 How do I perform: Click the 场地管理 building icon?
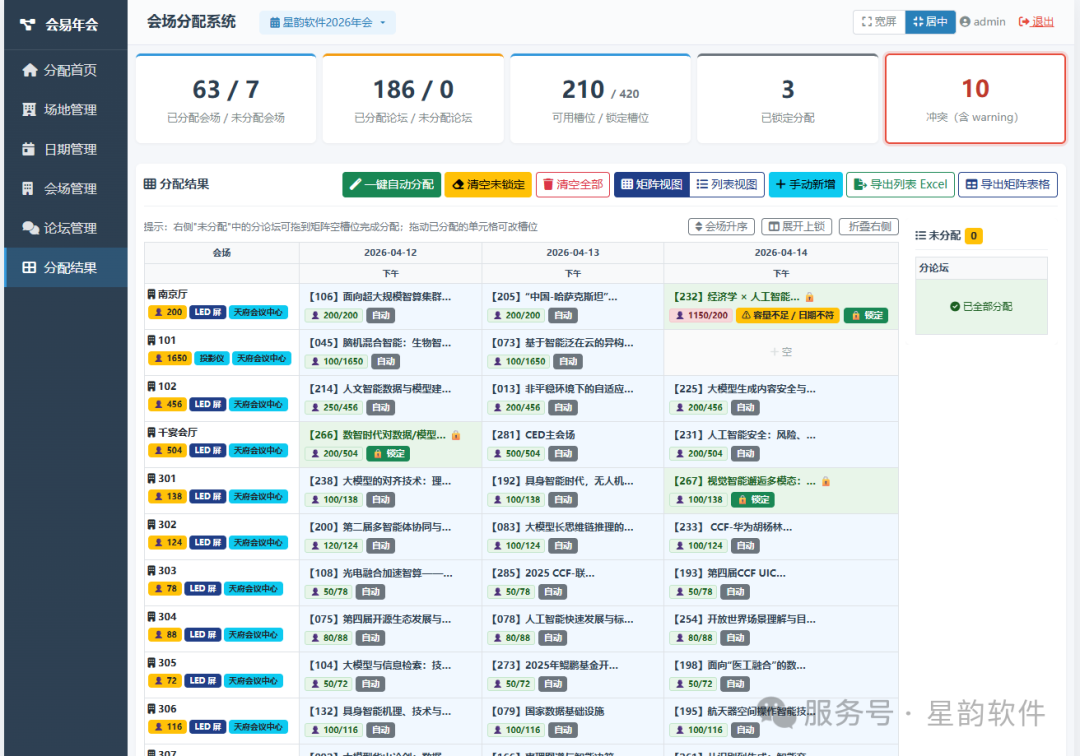coord(29,109)
